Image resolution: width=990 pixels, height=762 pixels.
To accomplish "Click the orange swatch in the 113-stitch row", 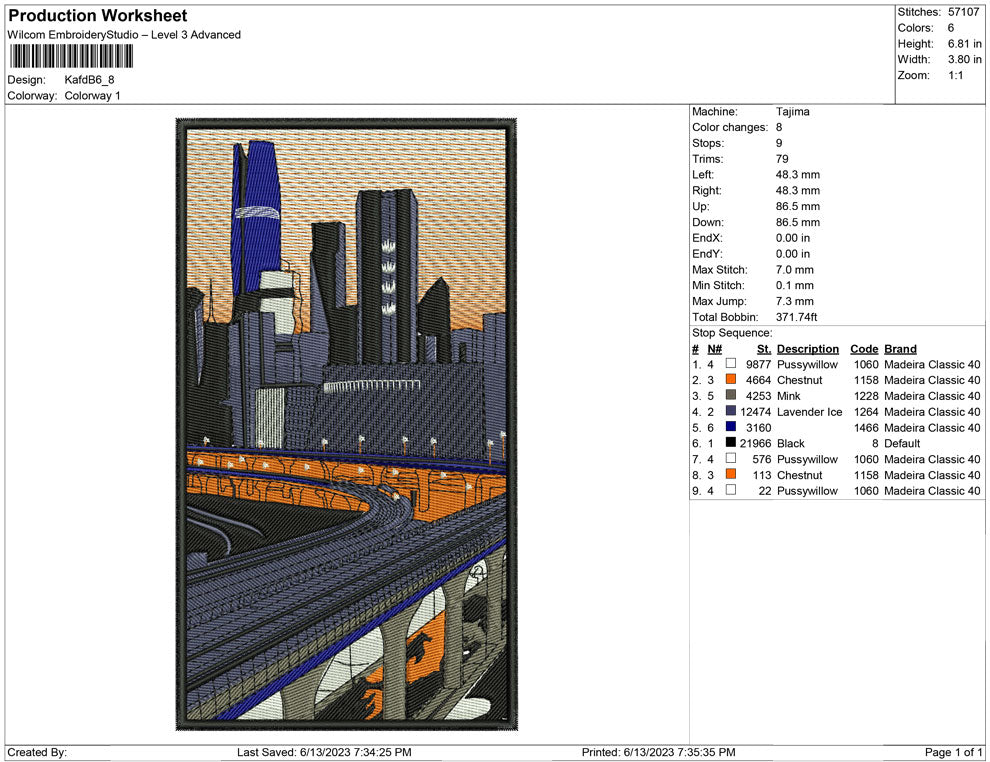I will point(731,474).
